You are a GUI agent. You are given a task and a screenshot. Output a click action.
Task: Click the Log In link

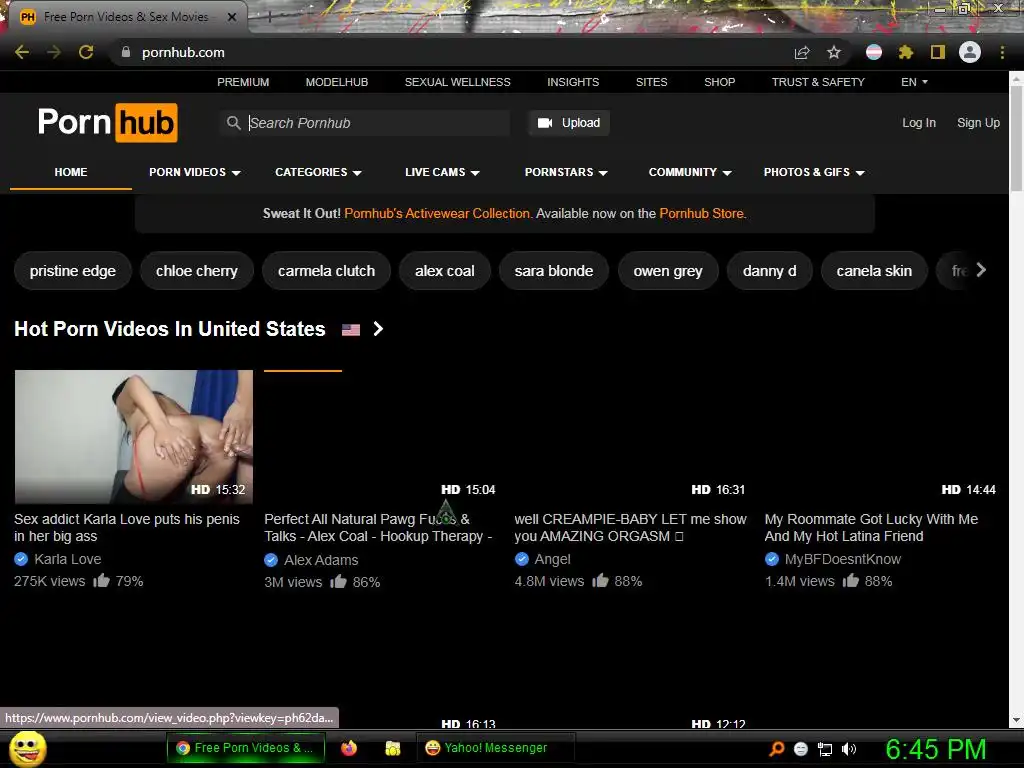[x=919, y=123]
